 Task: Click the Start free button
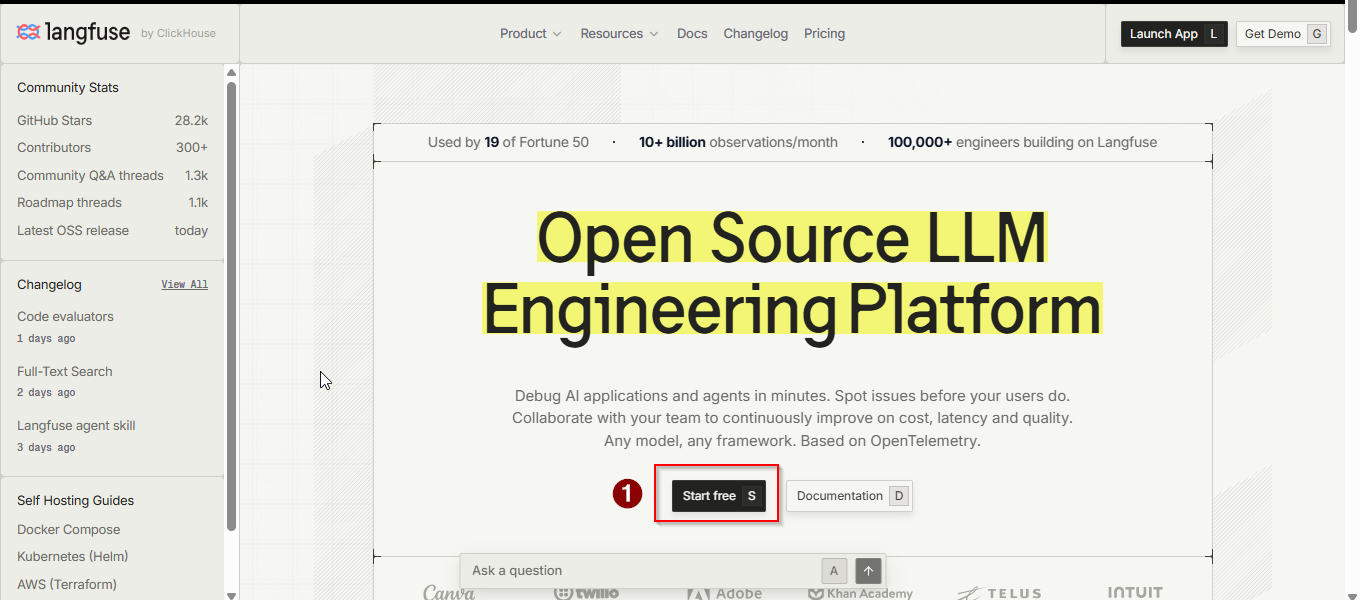pos(719,496)
